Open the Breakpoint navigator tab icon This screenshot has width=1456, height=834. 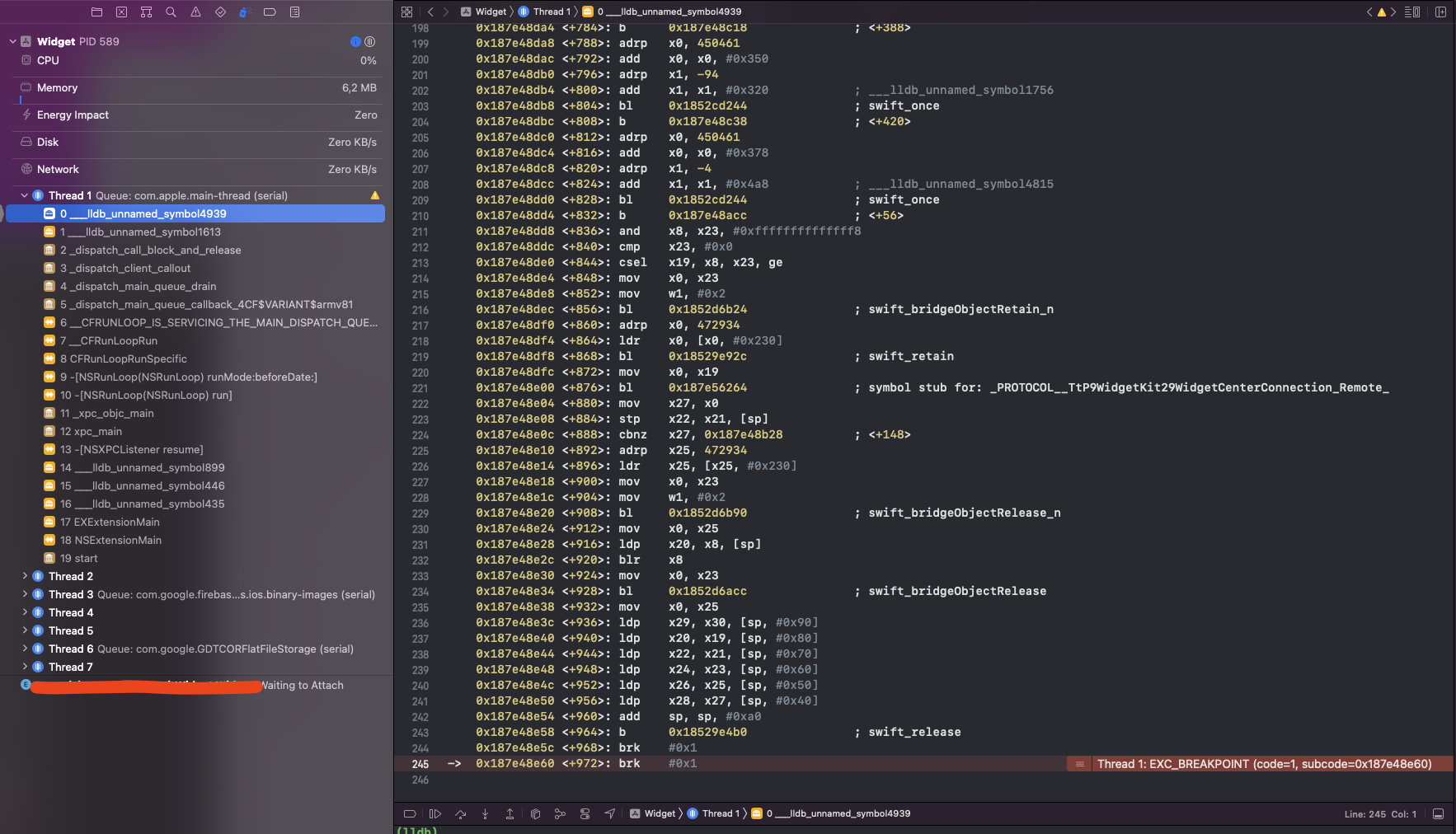[x=270, y=12]
